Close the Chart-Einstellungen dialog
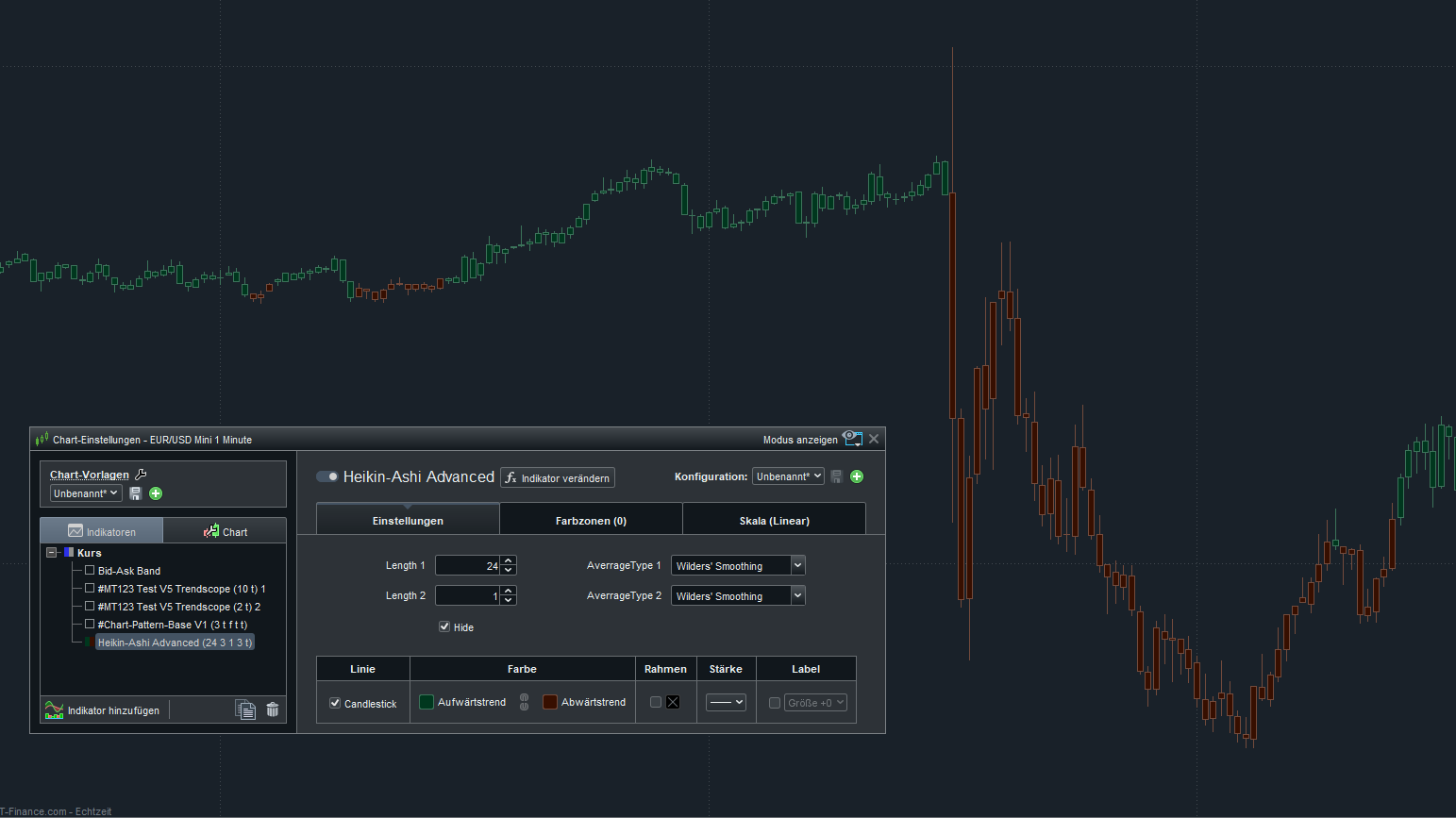1456x818 pixels. tap(874, 439)
